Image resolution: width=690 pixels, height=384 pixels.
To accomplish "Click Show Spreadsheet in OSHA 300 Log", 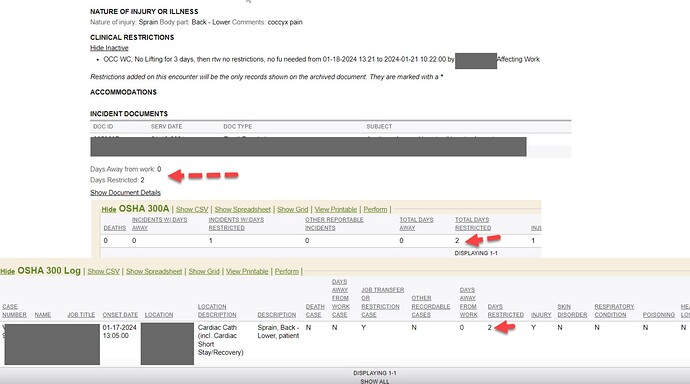I will [x=154, y=271].
